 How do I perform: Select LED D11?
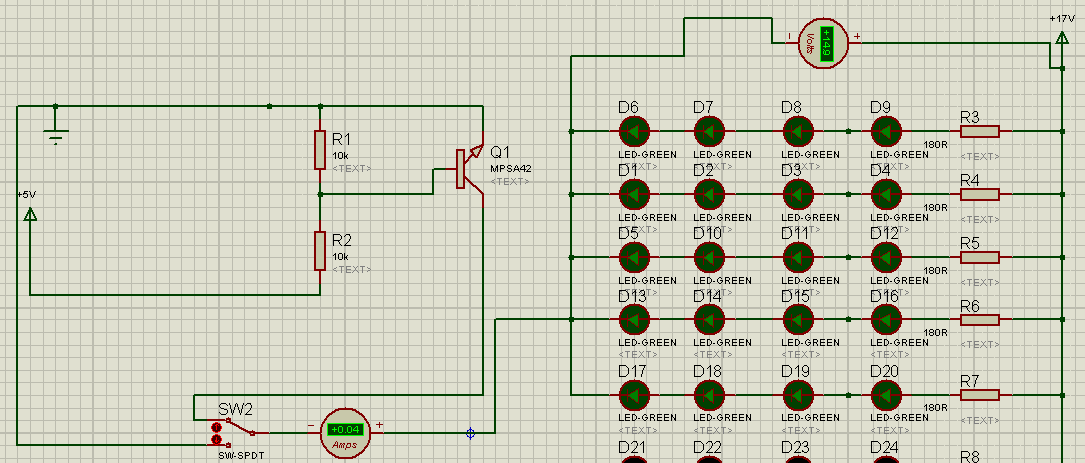click(798, 257)
